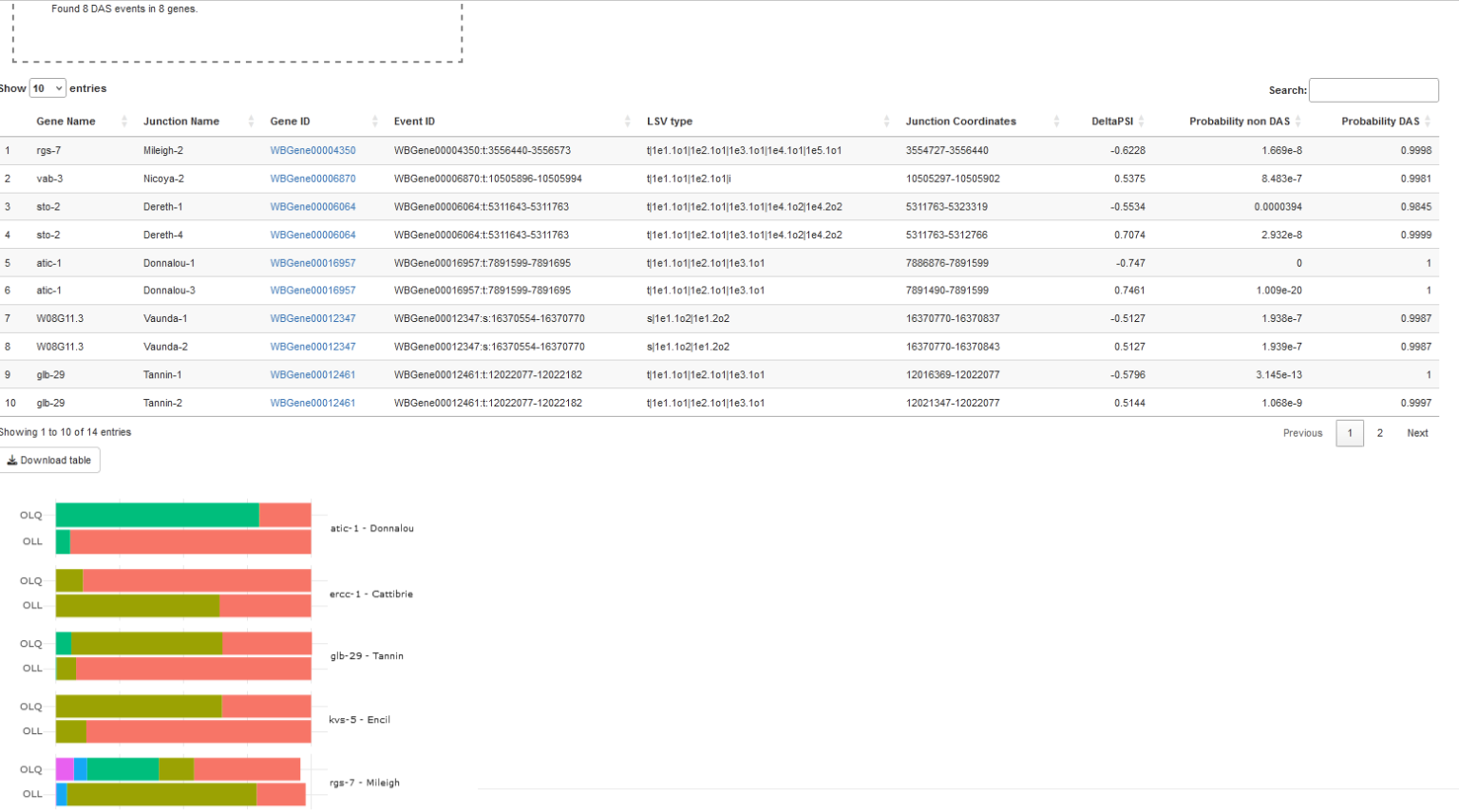Click green OLQ bar segment for atic-1

coord(157,515)
